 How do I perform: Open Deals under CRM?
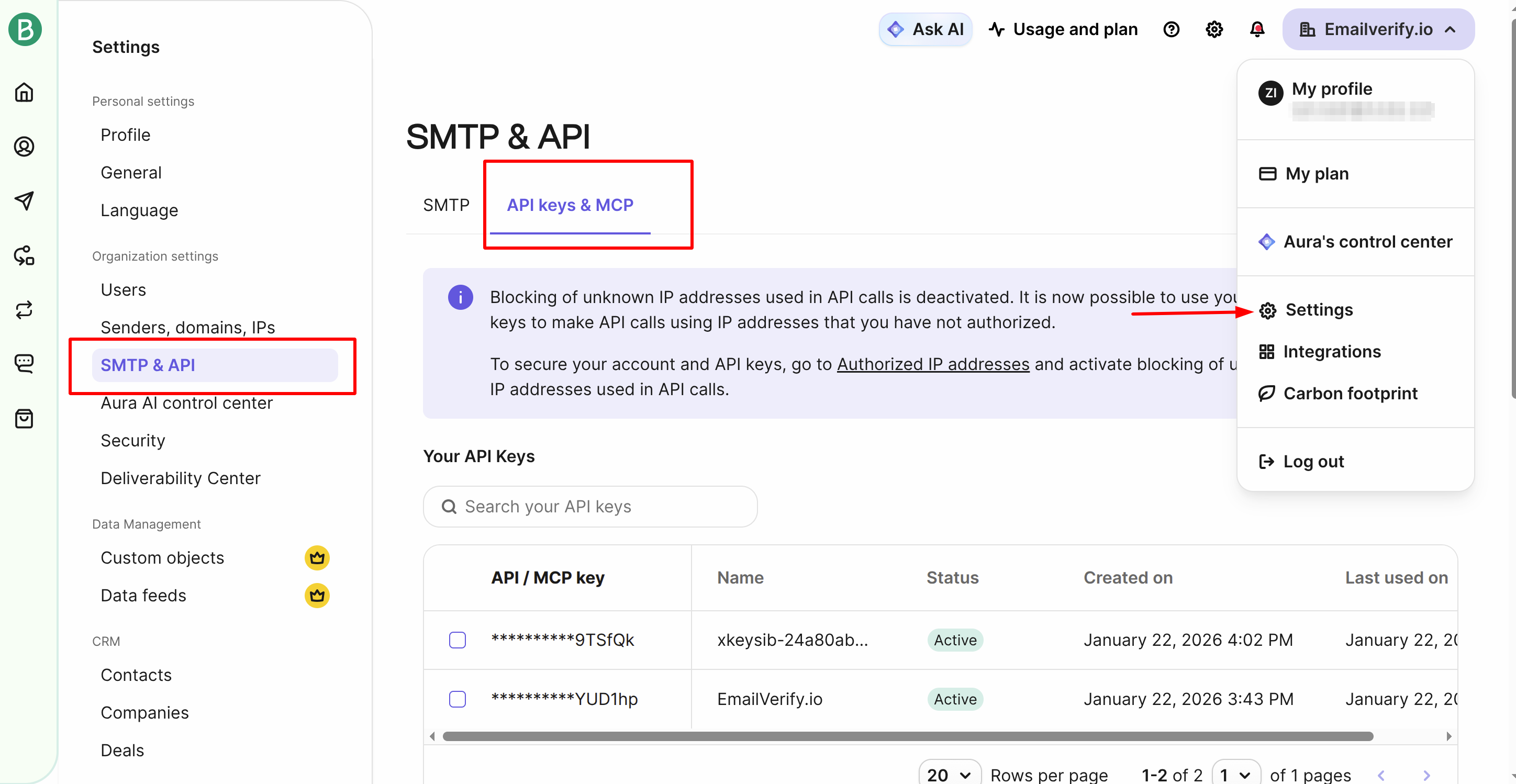pyautogui.click(x=122, y=750)
